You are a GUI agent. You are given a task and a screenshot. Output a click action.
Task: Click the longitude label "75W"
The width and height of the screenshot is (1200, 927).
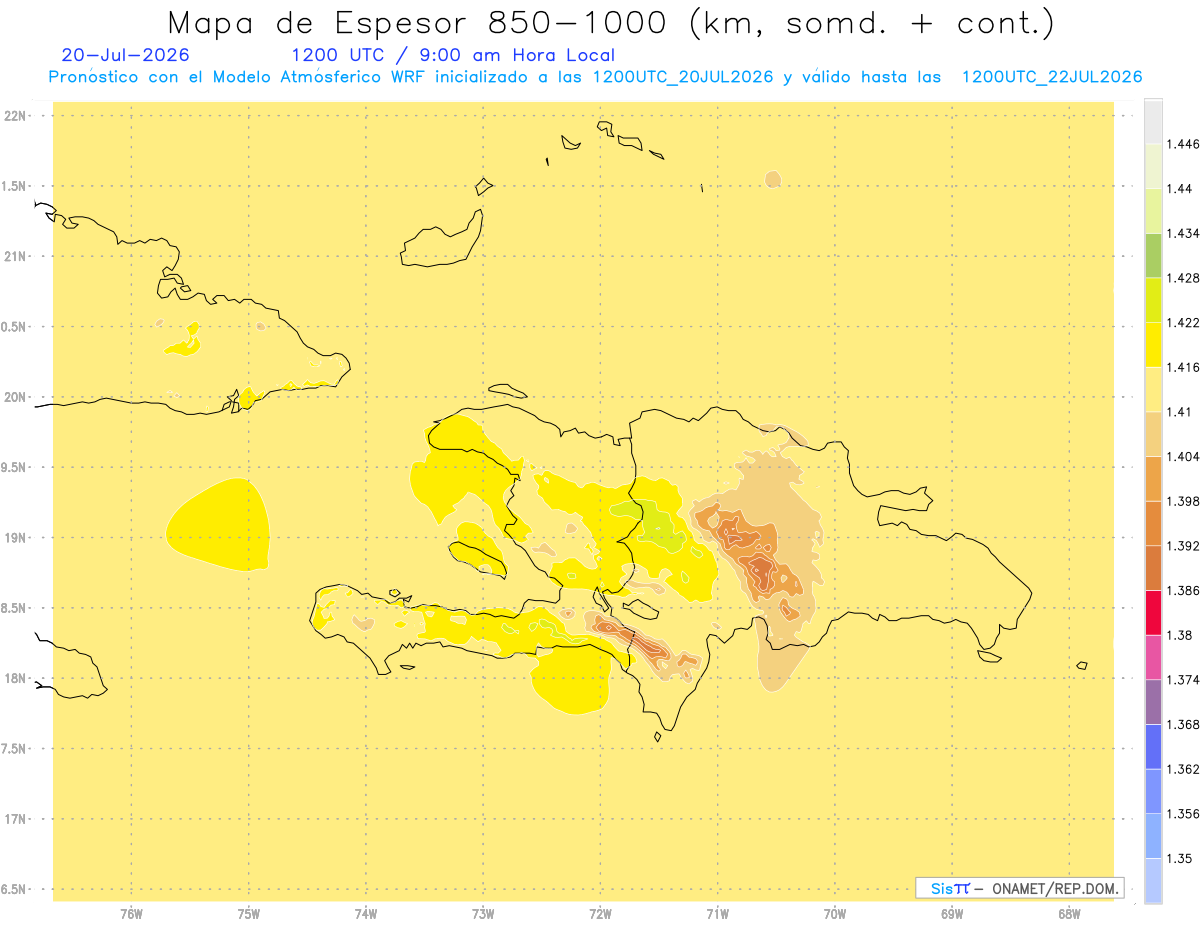248,913
